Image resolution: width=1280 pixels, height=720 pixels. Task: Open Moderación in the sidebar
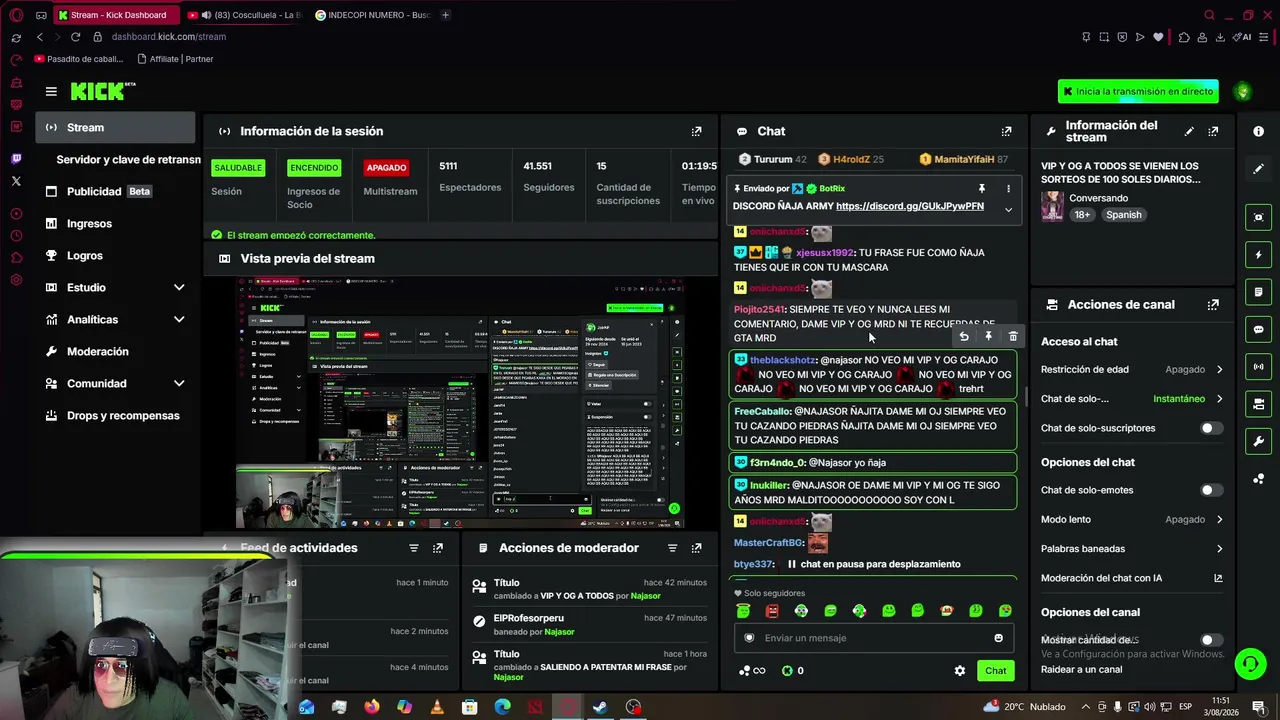tap(116, 351)
